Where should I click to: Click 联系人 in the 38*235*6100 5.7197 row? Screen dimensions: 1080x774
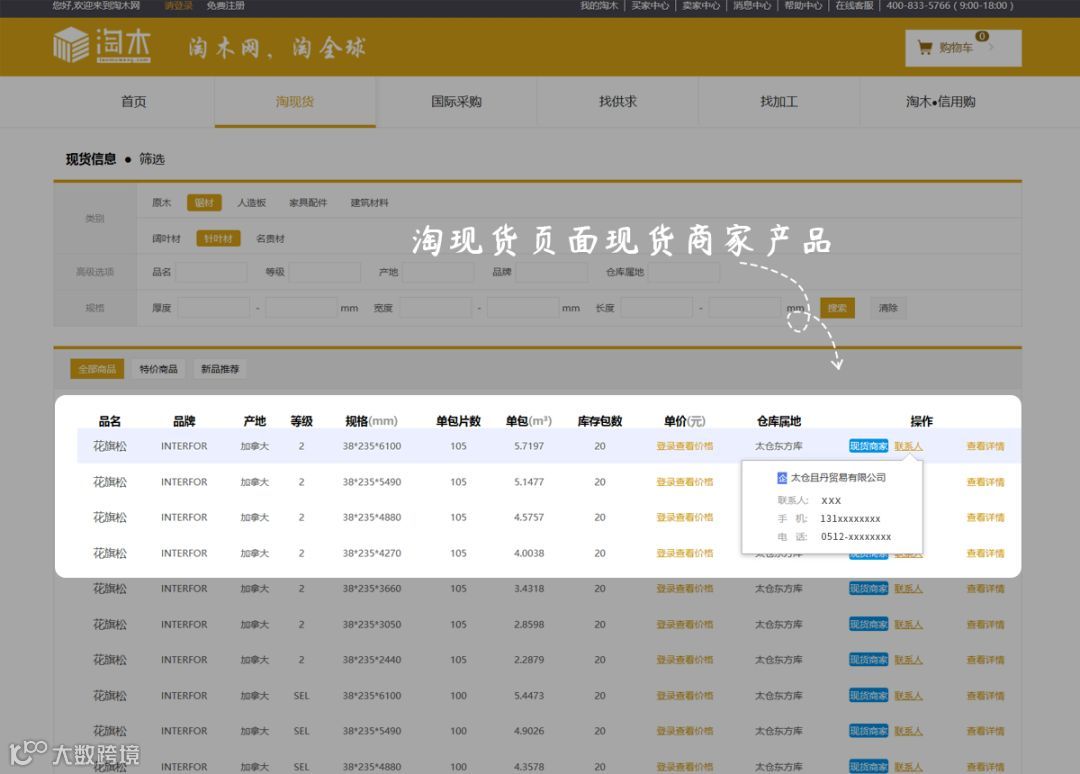908,446
